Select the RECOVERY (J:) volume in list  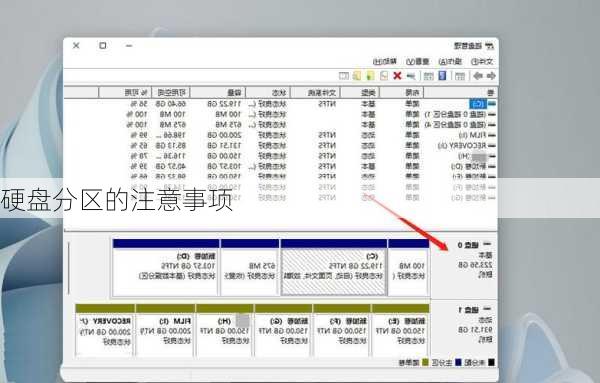coord(280,145)
